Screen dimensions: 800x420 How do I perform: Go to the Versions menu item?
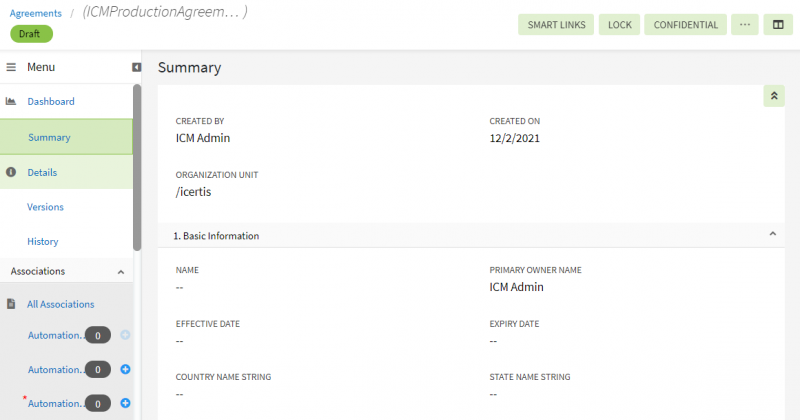pos(45,207)
